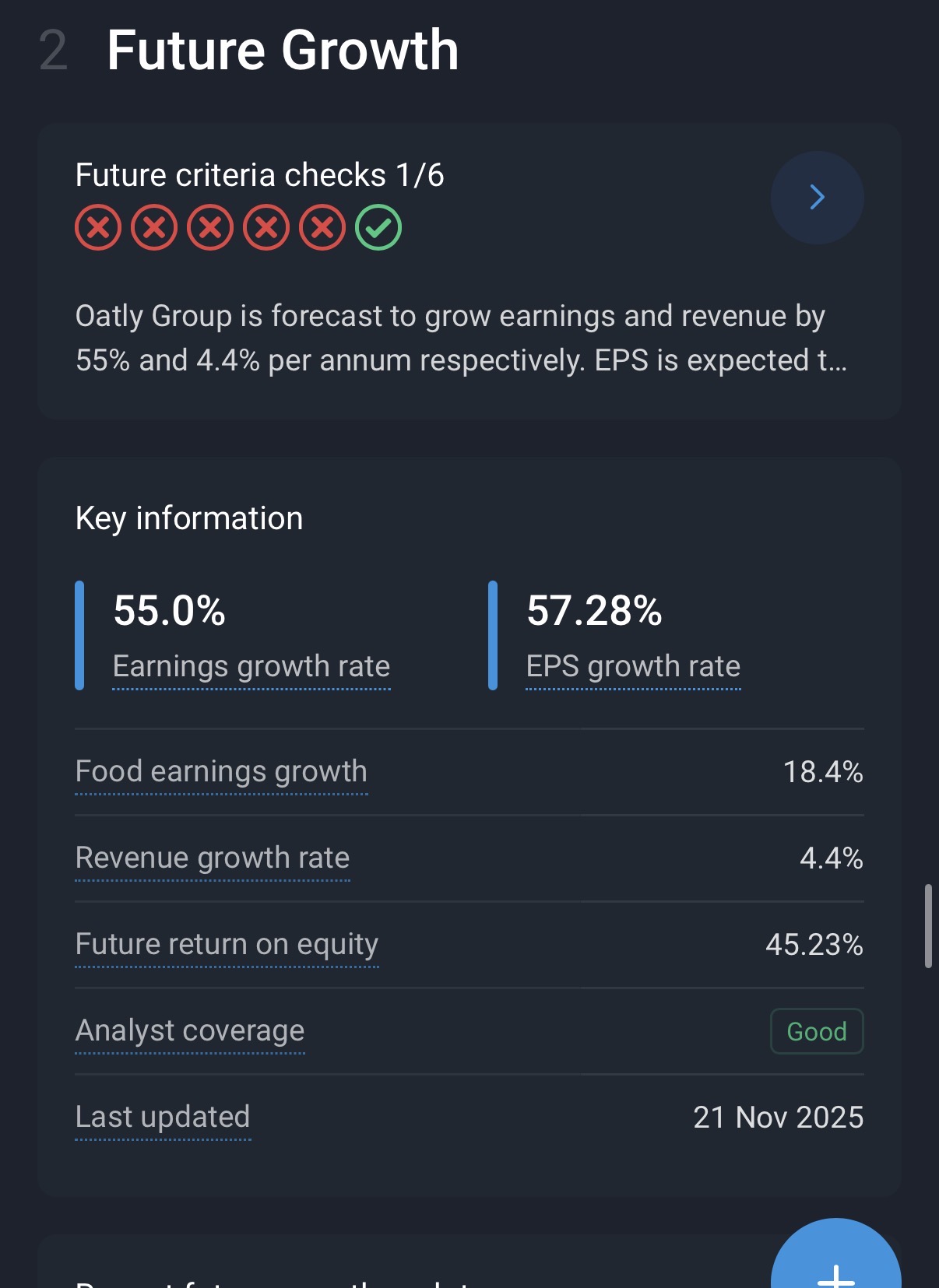This screenshot has width=939, height=1288.
Task: Tap the 57.28% EPS growth value
Action: pos(594,611)
